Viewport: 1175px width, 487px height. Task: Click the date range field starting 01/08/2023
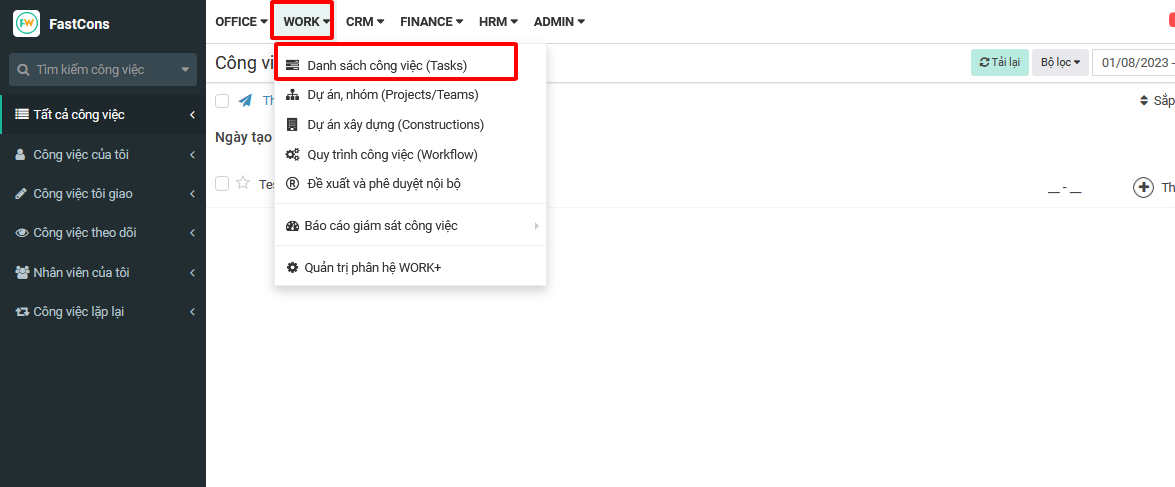pos(1135,62)
